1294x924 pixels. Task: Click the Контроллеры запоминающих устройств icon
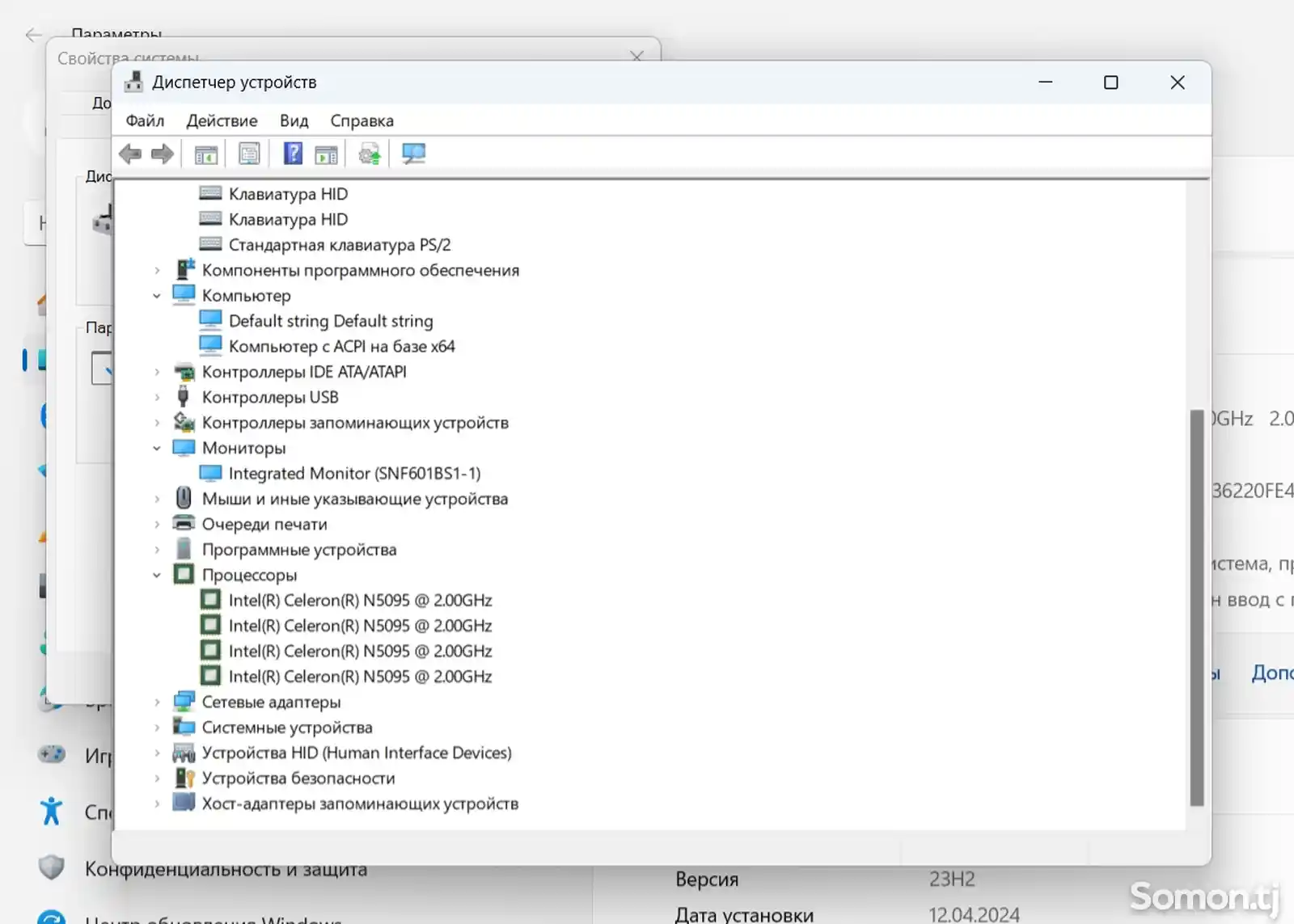(x=184, y=422)
